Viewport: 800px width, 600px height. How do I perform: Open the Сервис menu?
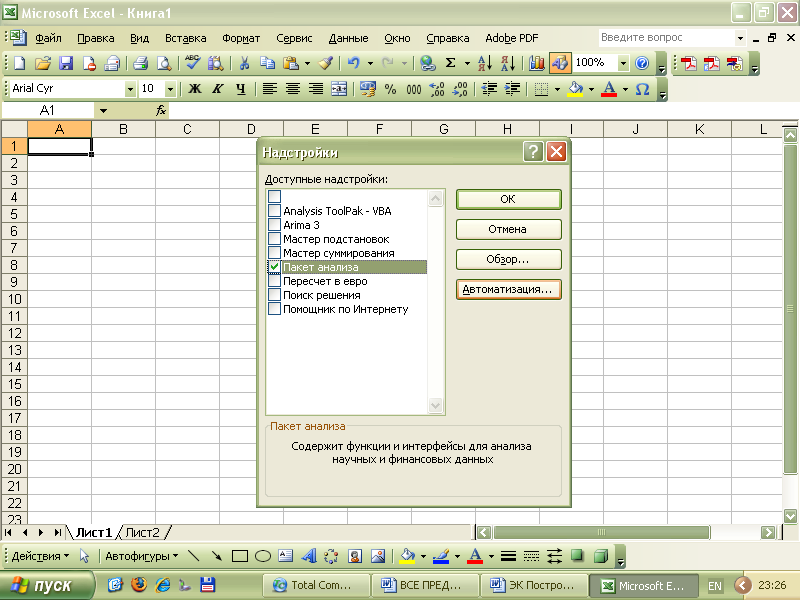pos(294,38)
